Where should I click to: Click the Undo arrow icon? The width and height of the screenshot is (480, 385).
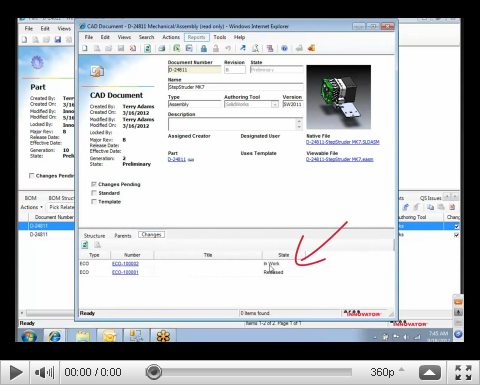point(228,48)
